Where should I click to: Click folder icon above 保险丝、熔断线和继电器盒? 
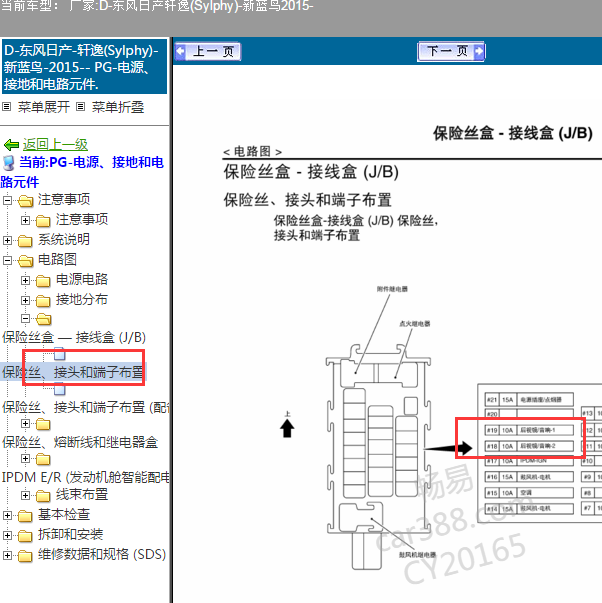43,424
